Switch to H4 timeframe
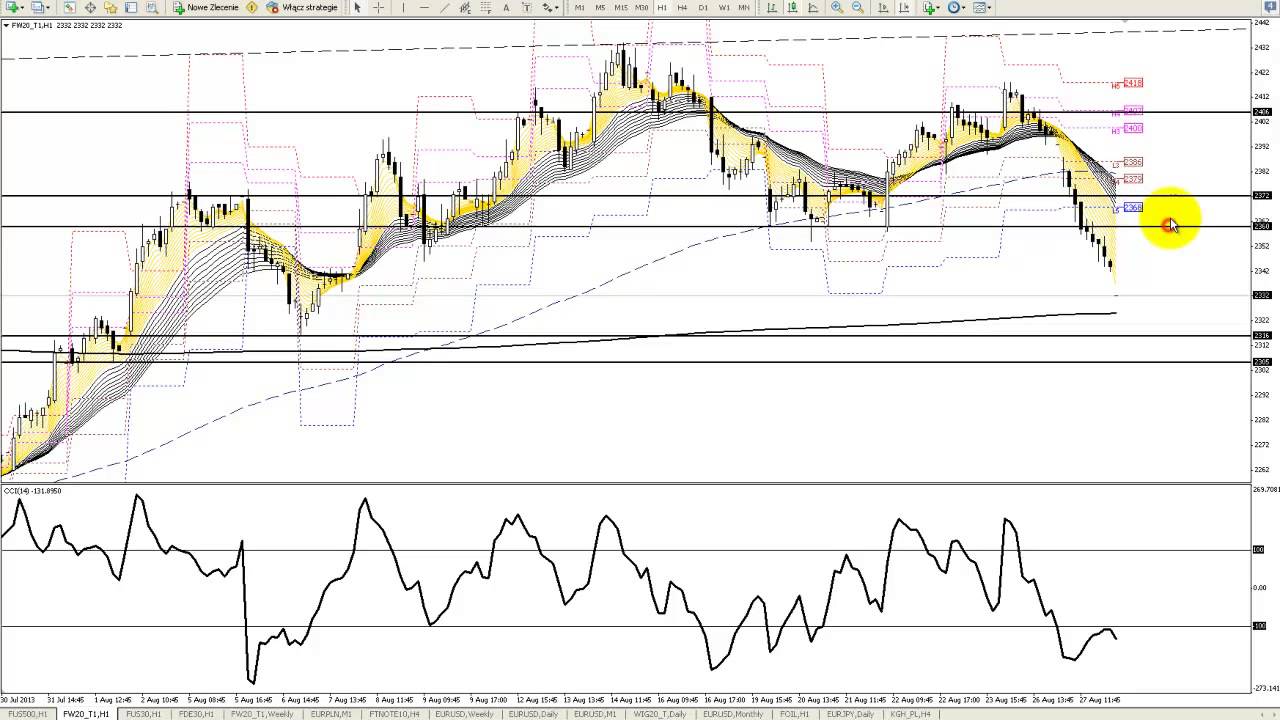 (682, 7)
